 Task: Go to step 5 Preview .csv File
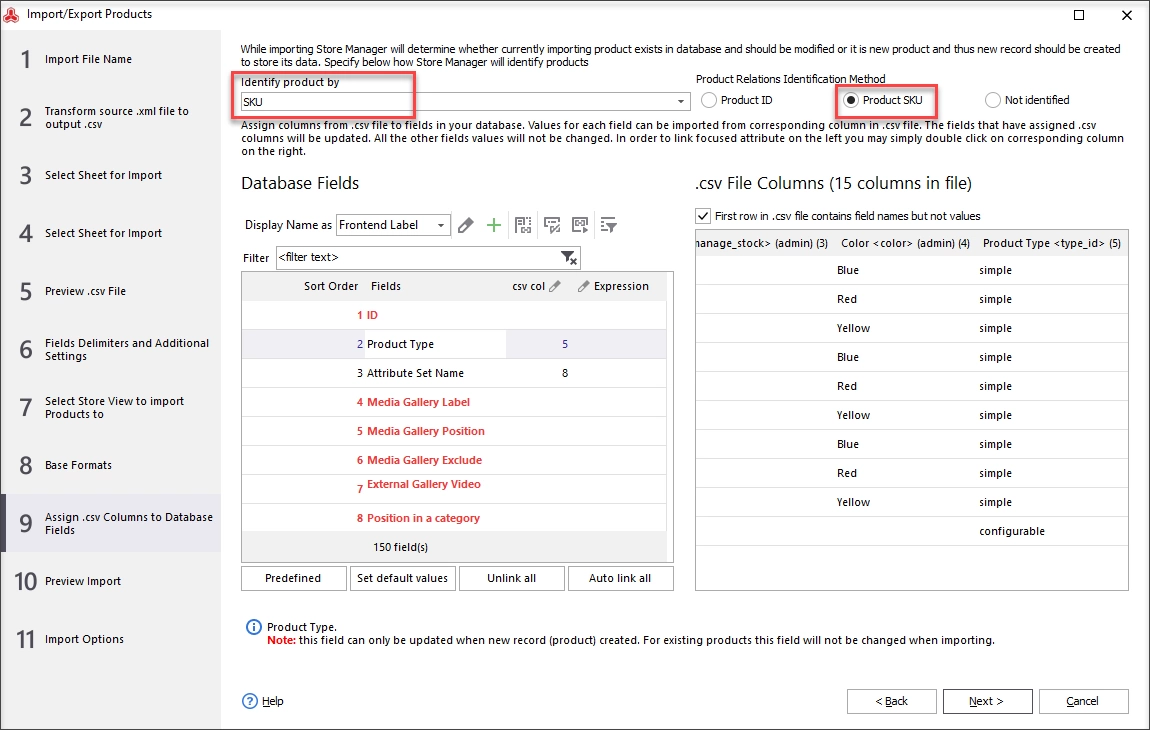pos(111,291)
